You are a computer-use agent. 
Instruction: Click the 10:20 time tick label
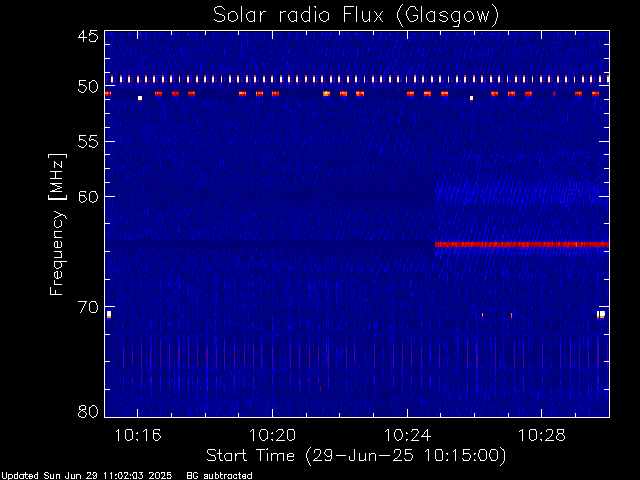(x=272, y=435)
